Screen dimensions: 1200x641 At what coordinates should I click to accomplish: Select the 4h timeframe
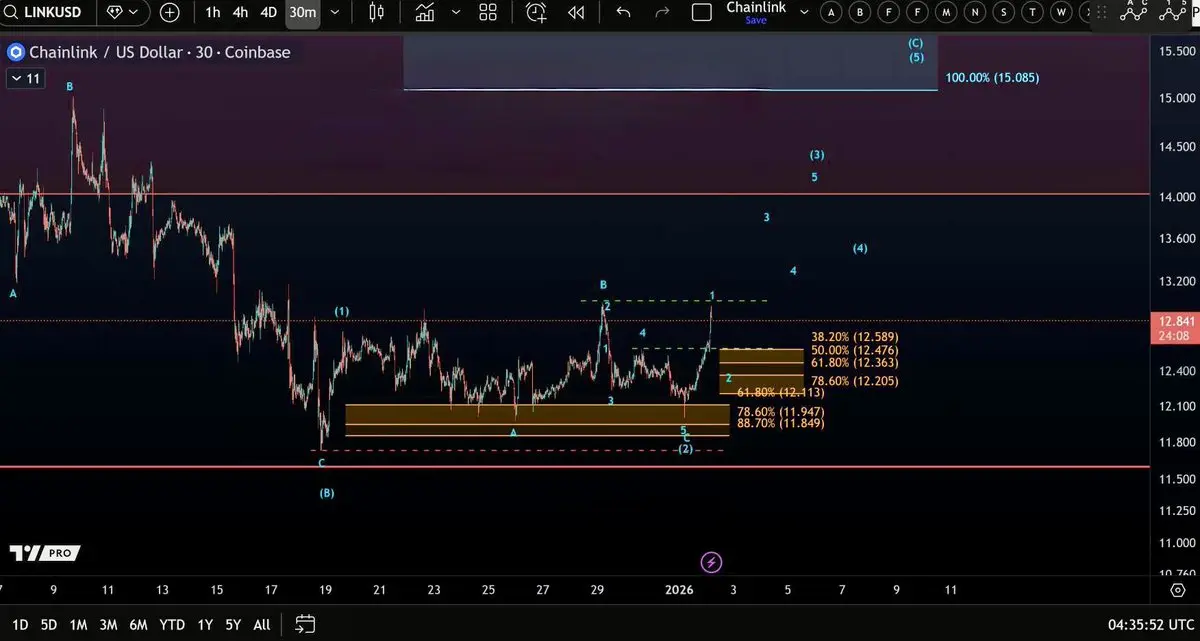click(x=240, y=13)
